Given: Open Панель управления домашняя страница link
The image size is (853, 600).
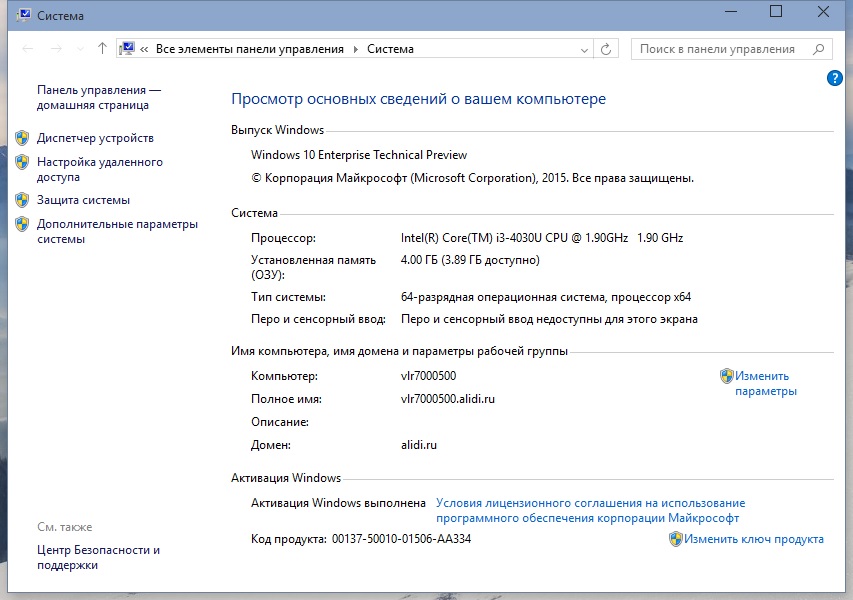Looking at the screenshot, I should pyautogui.click(x=98, y=97).
